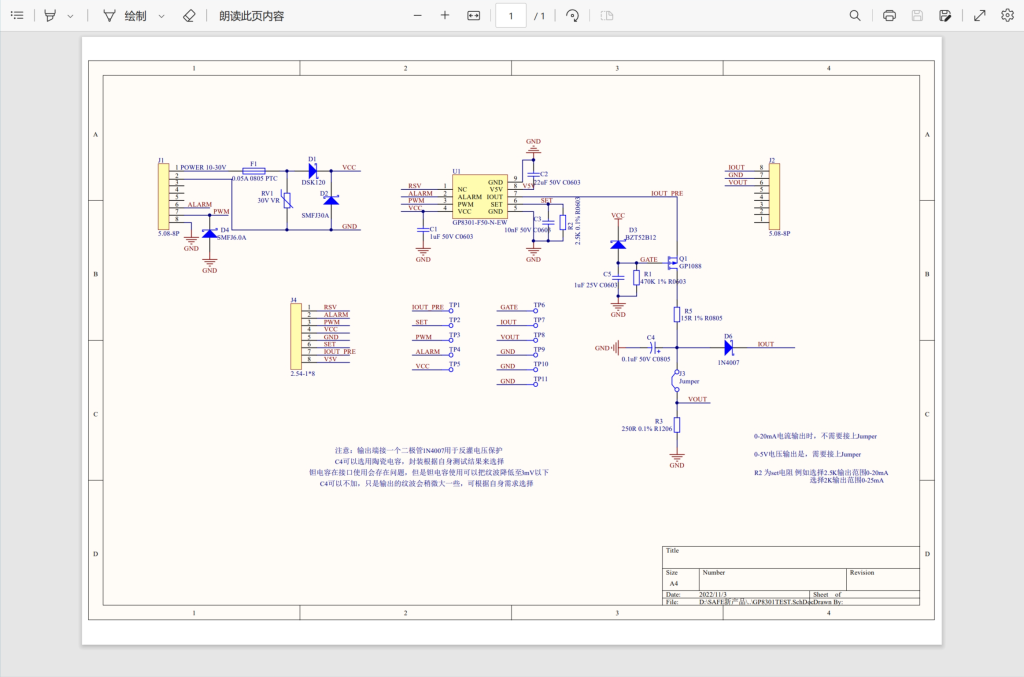Open the table of contents panel
The width and height of the screenshot is (1024, 677).
17,16
